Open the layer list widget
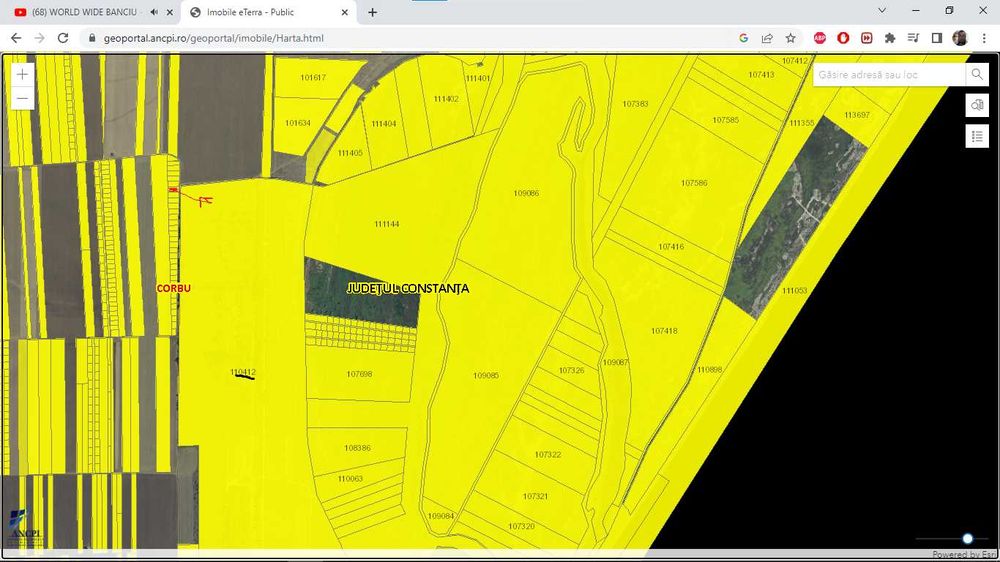The image size is (1000, 562). [977, 136]
